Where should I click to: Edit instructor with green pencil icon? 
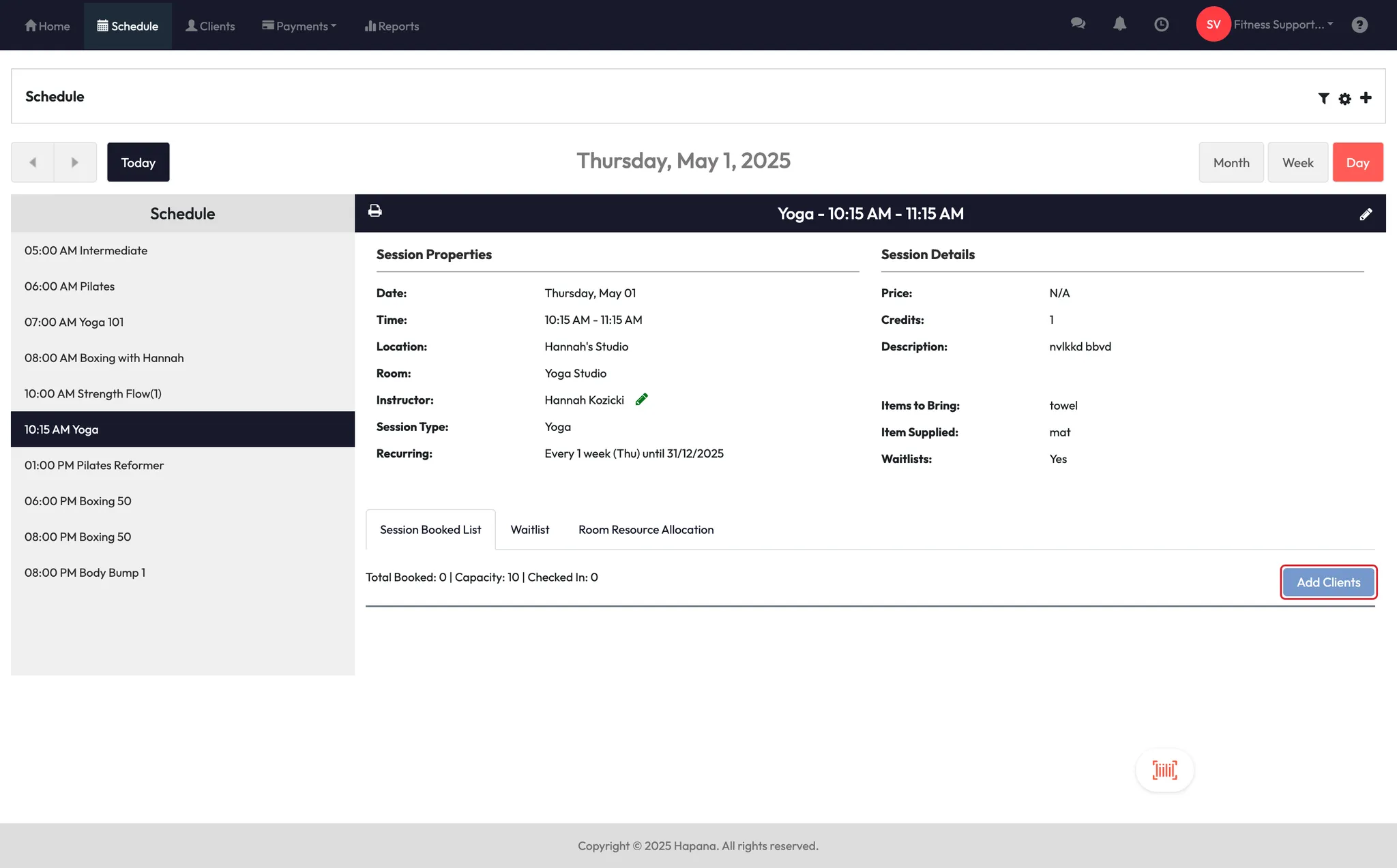641,400
